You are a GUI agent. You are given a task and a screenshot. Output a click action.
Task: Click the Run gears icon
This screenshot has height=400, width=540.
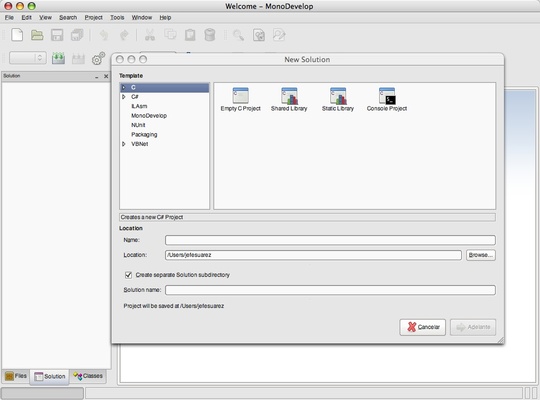click(98, 58)
